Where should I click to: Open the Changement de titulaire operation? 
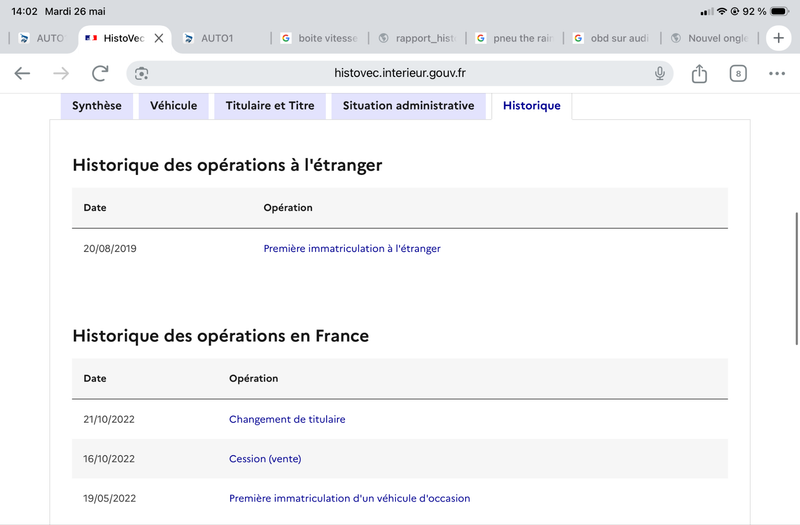tap(287, 419)
